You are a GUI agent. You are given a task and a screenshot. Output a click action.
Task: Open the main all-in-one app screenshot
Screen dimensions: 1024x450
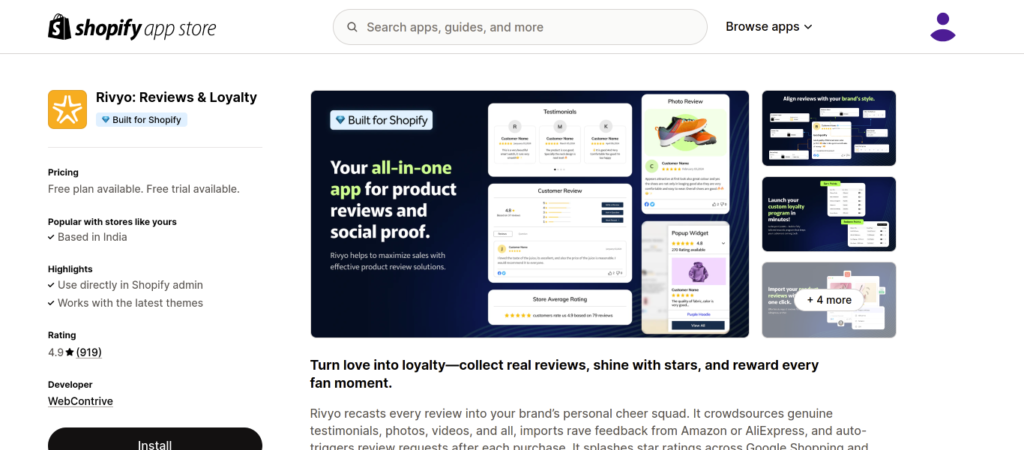[530, 214]
